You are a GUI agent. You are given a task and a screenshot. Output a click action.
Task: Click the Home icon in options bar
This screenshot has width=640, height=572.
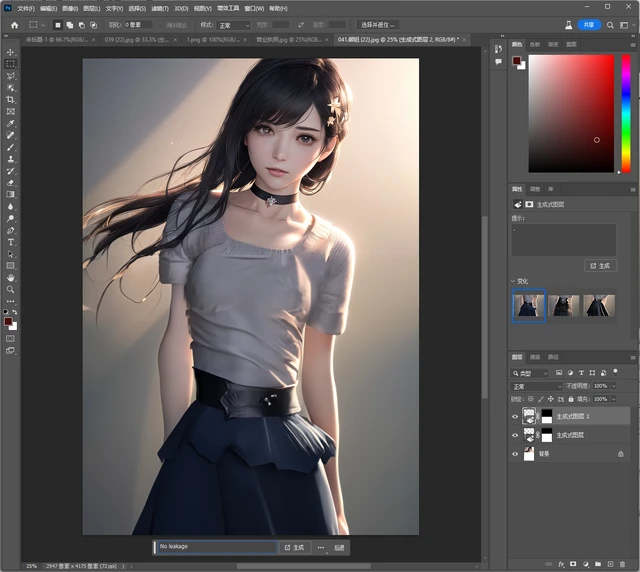coord(14,24)
